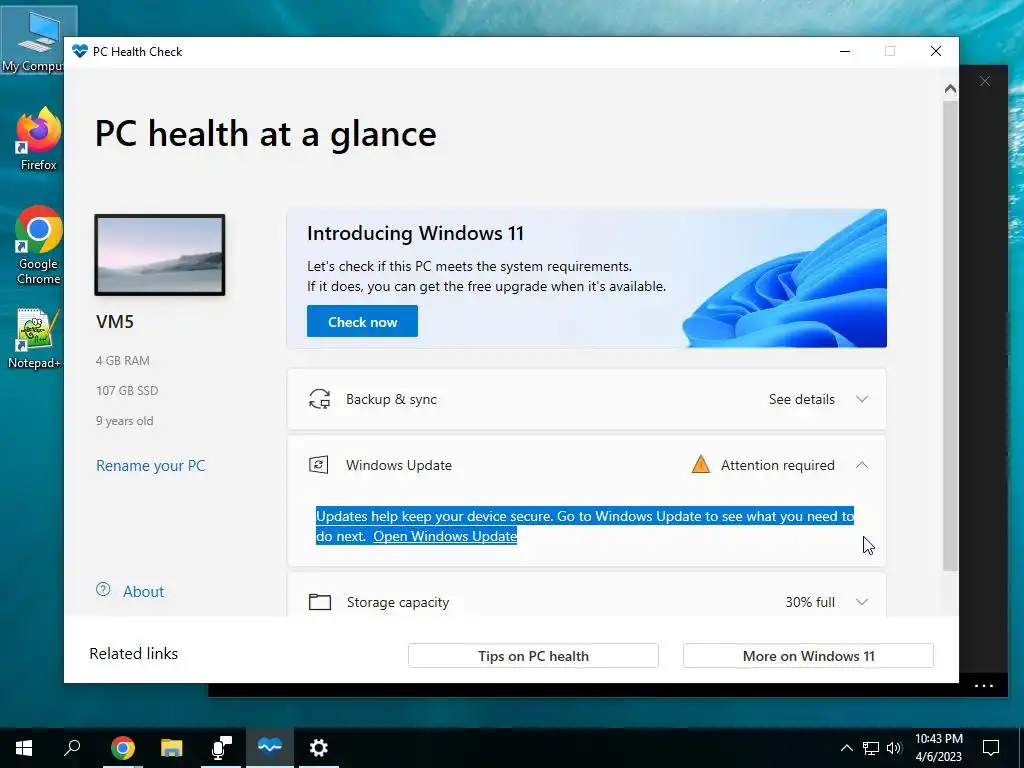Open Firefox desktop shortcut

click(x=38, y=139)
